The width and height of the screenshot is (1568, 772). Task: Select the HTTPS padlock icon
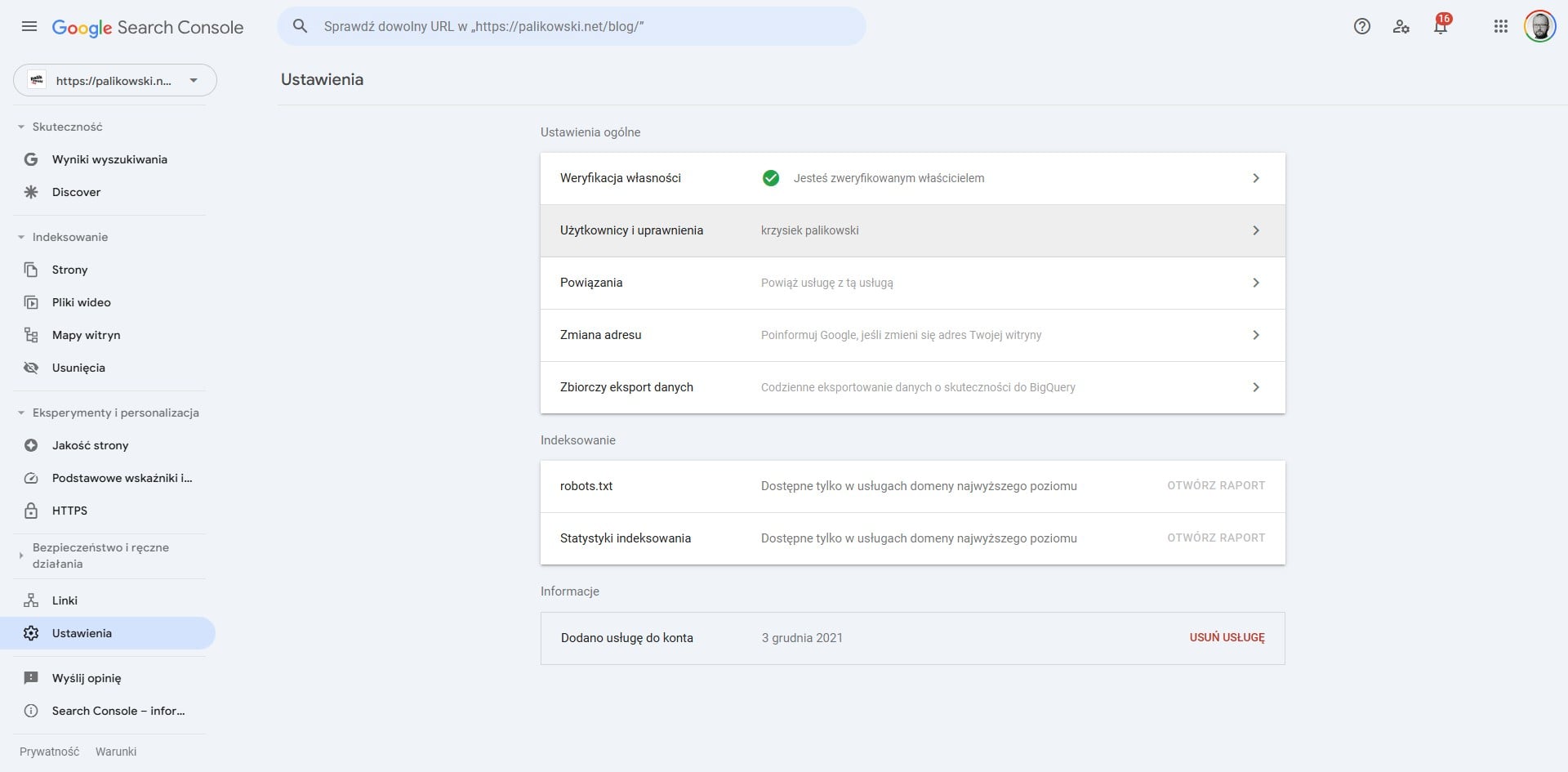pos(31,511)
